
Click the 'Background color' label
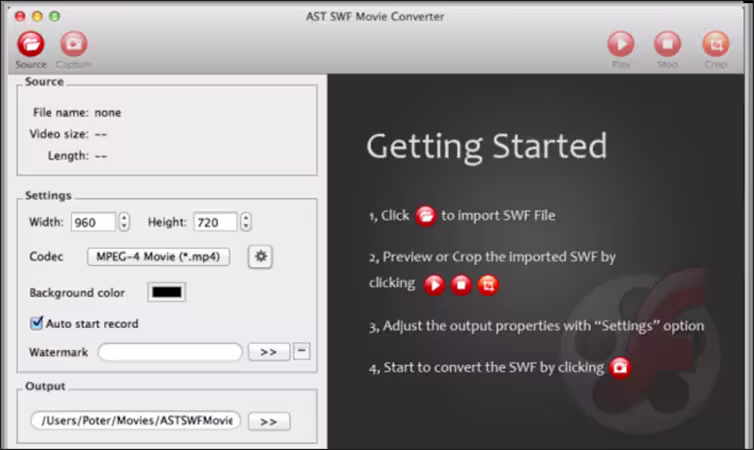pos(77,293)
